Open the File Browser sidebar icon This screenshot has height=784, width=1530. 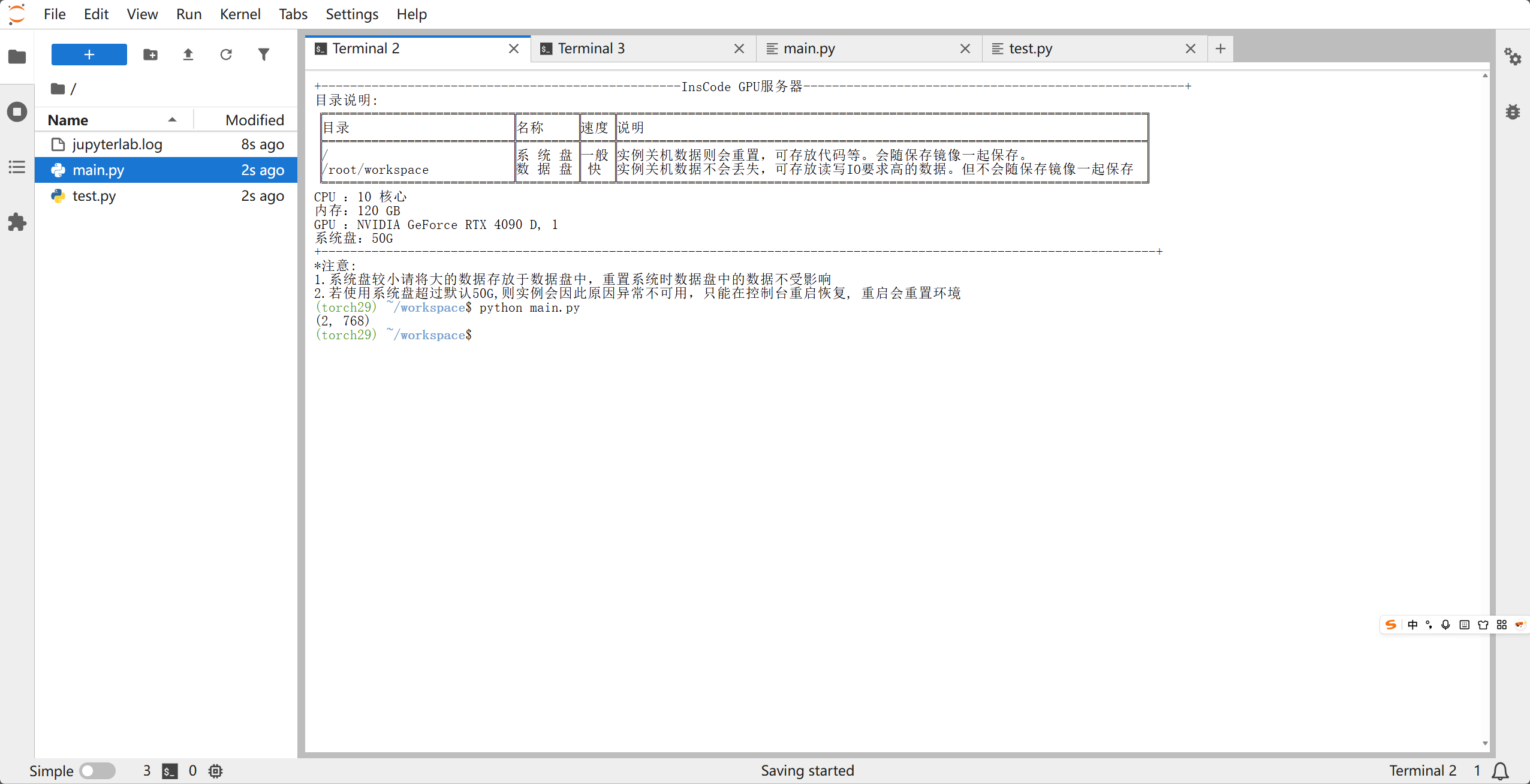pos(17,57)
